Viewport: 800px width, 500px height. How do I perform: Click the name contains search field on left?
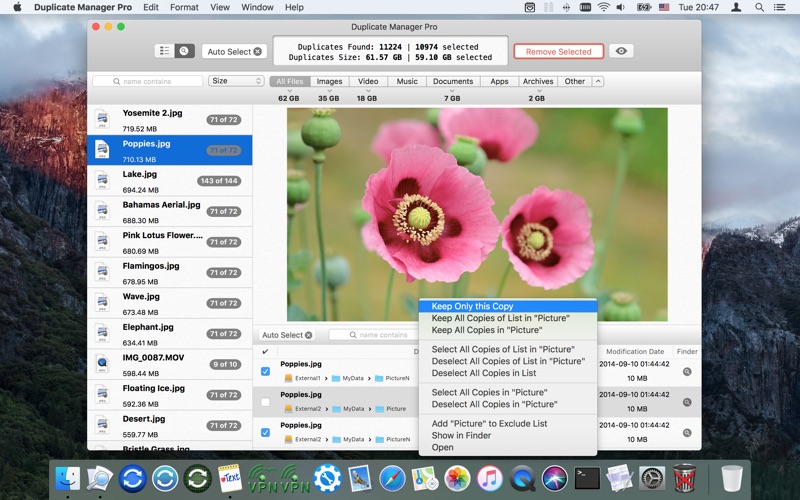147,81
